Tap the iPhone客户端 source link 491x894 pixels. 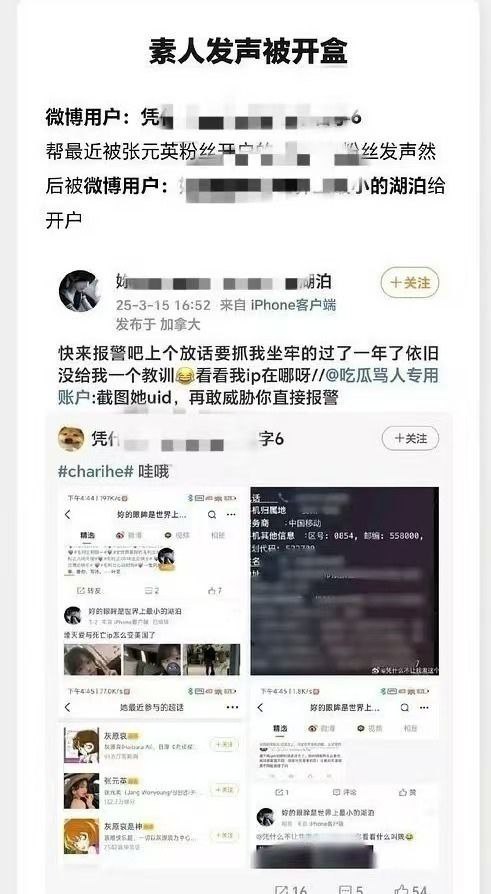tap(293, 305)
